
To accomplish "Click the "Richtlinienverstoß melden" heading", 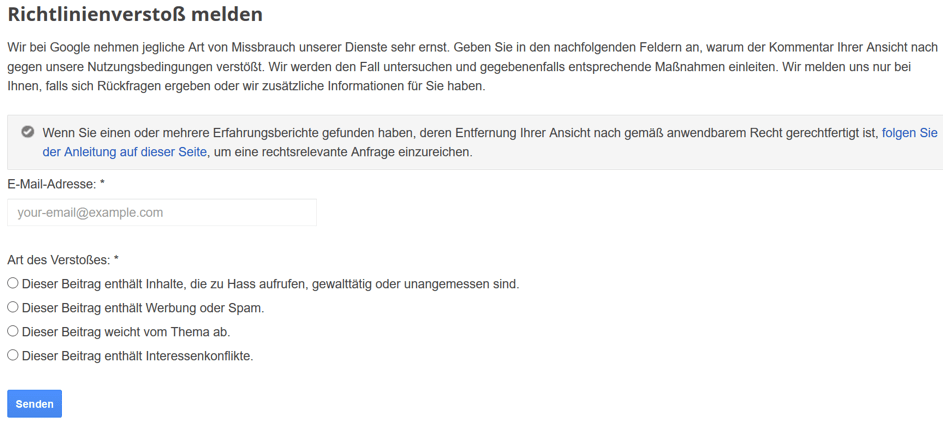I will coord(135,14).
